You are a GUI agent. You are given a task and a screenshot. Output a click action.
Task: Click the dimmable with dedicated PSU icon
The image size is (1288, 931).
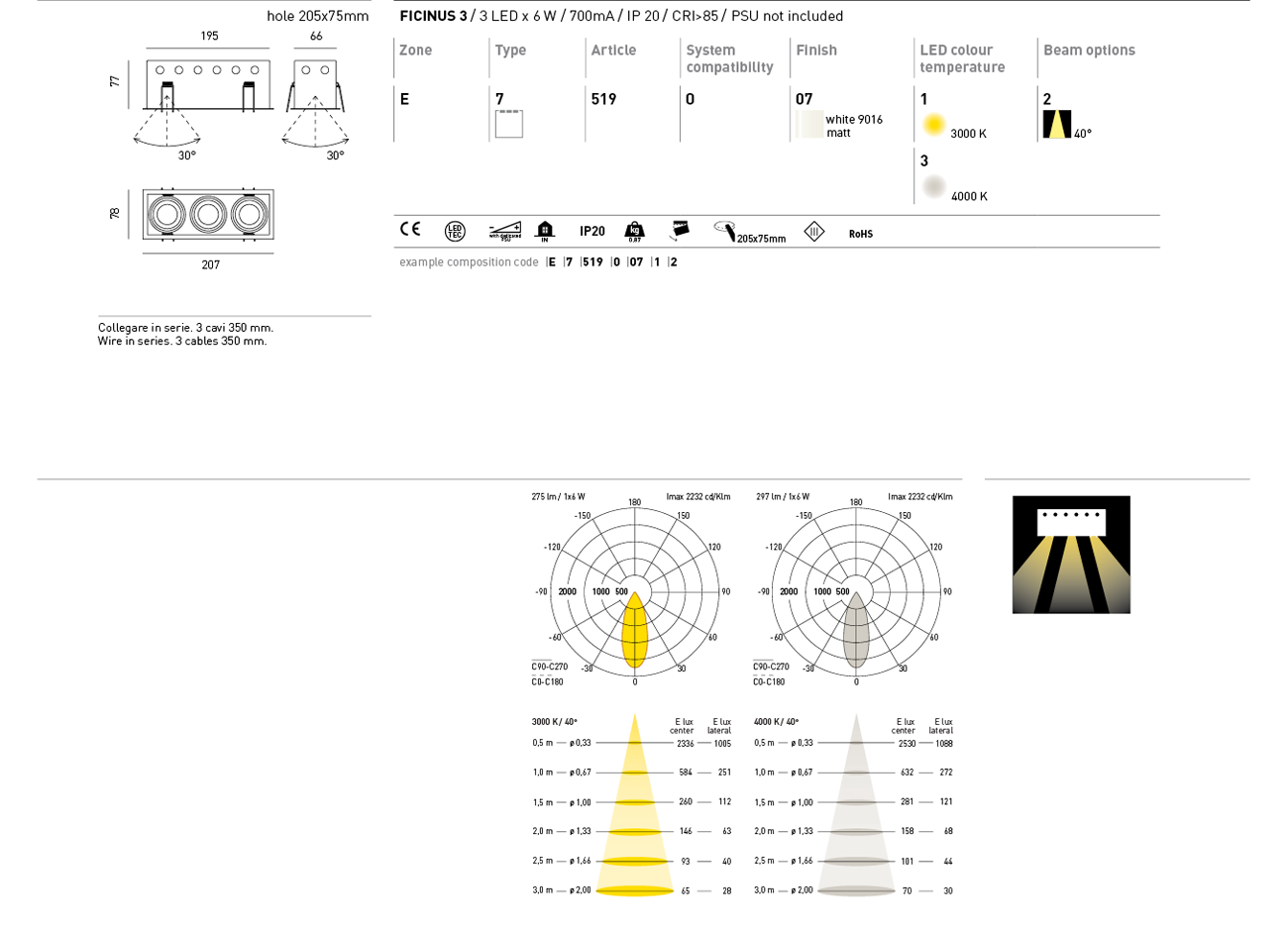(x=504, y=231)
